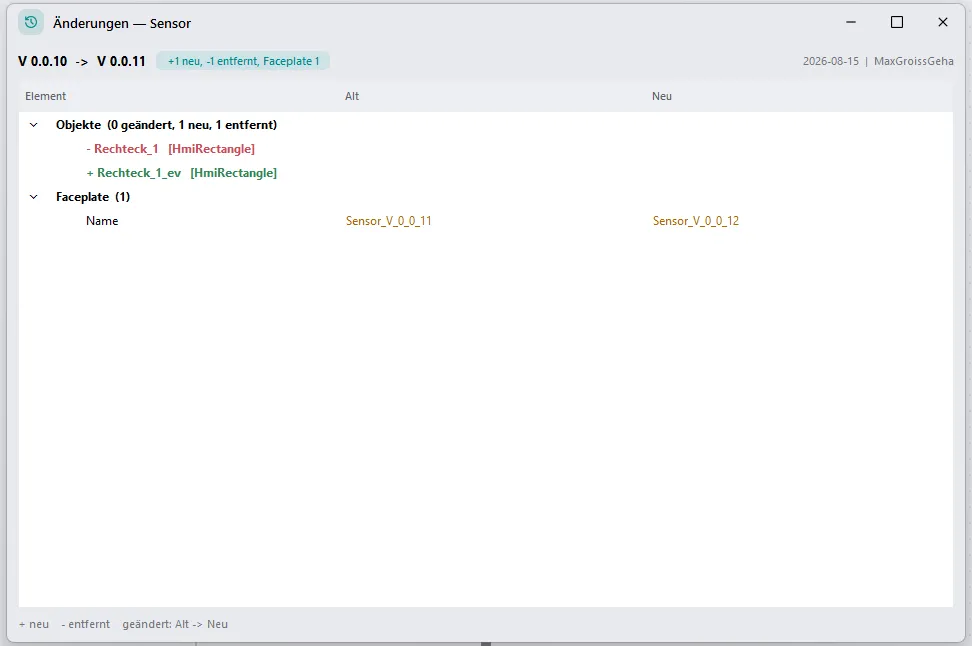Click the Neu column header

[661, 96]
